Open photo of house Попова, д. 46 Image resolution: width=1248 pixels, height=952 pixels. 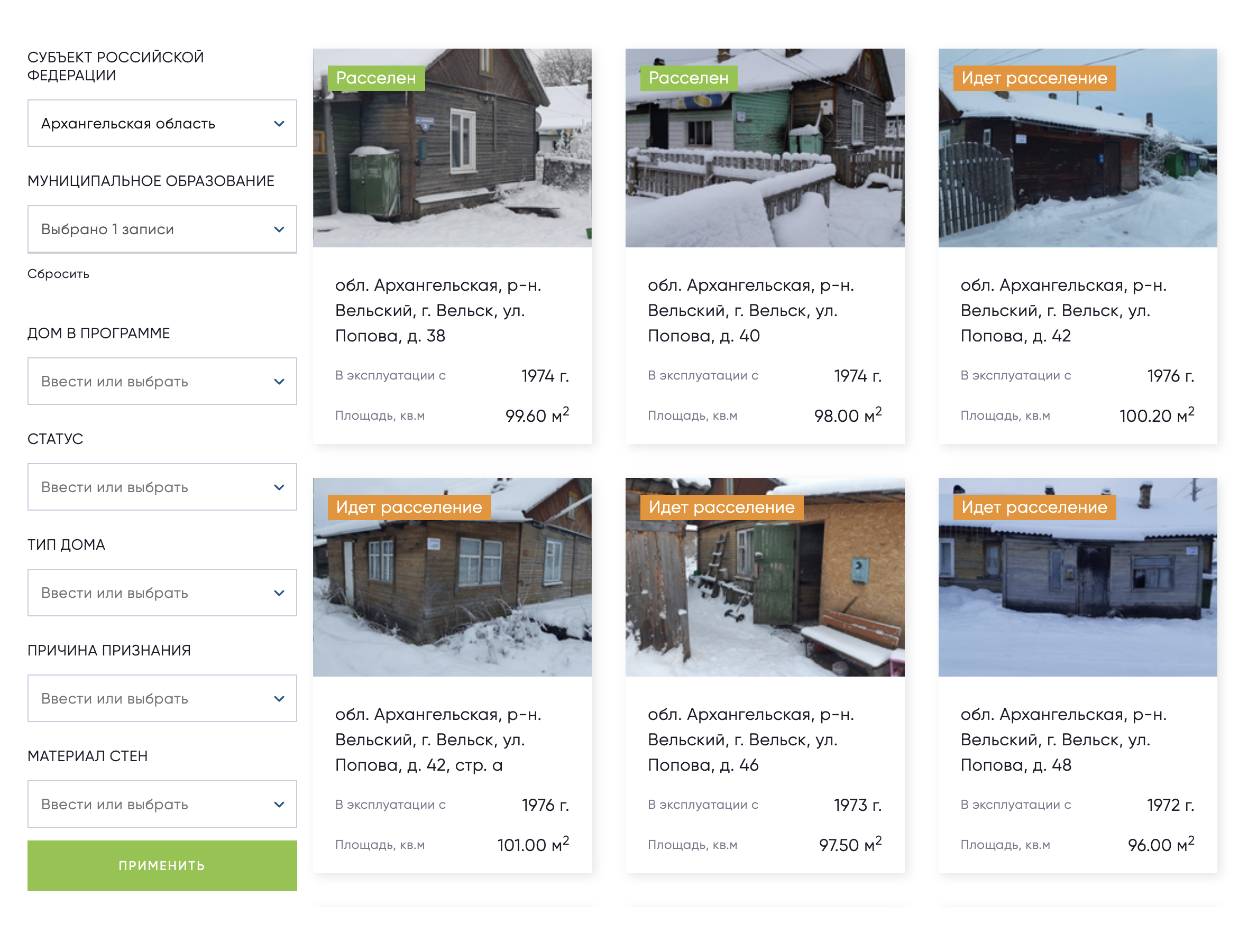pos(765,577)
